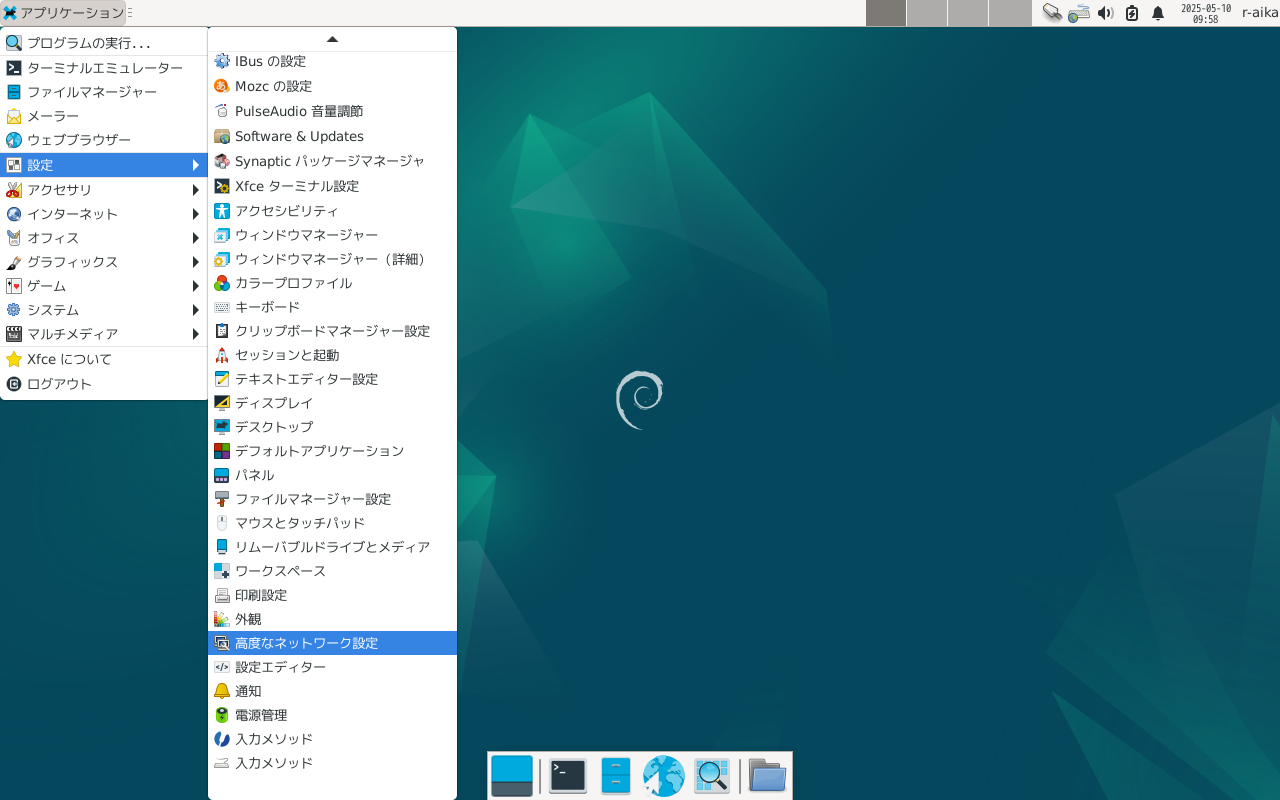
Task: Expand マルチメディア submenu arrow
Action: (196, 334)
